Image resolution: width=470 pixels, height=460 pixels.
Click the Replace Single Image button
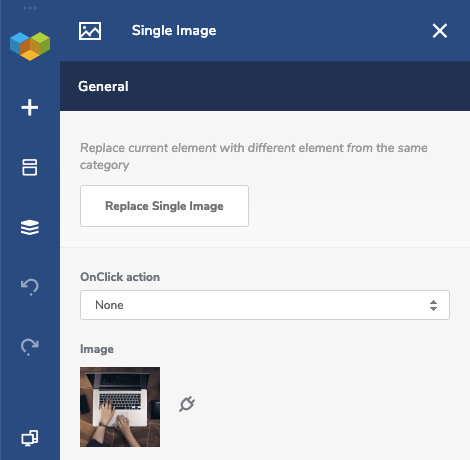[164, 206]
